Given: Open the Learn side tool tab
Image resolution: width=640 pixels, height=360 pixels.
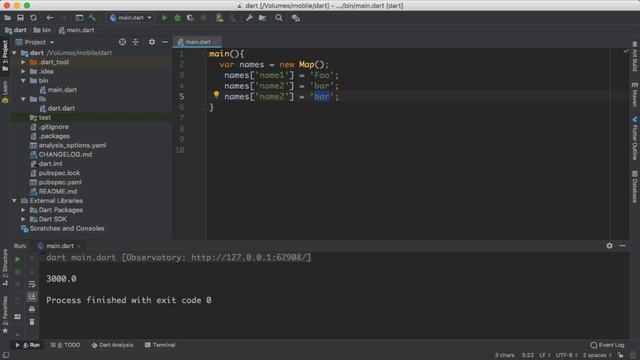Looking at the screenshot, I should point(5,92).
